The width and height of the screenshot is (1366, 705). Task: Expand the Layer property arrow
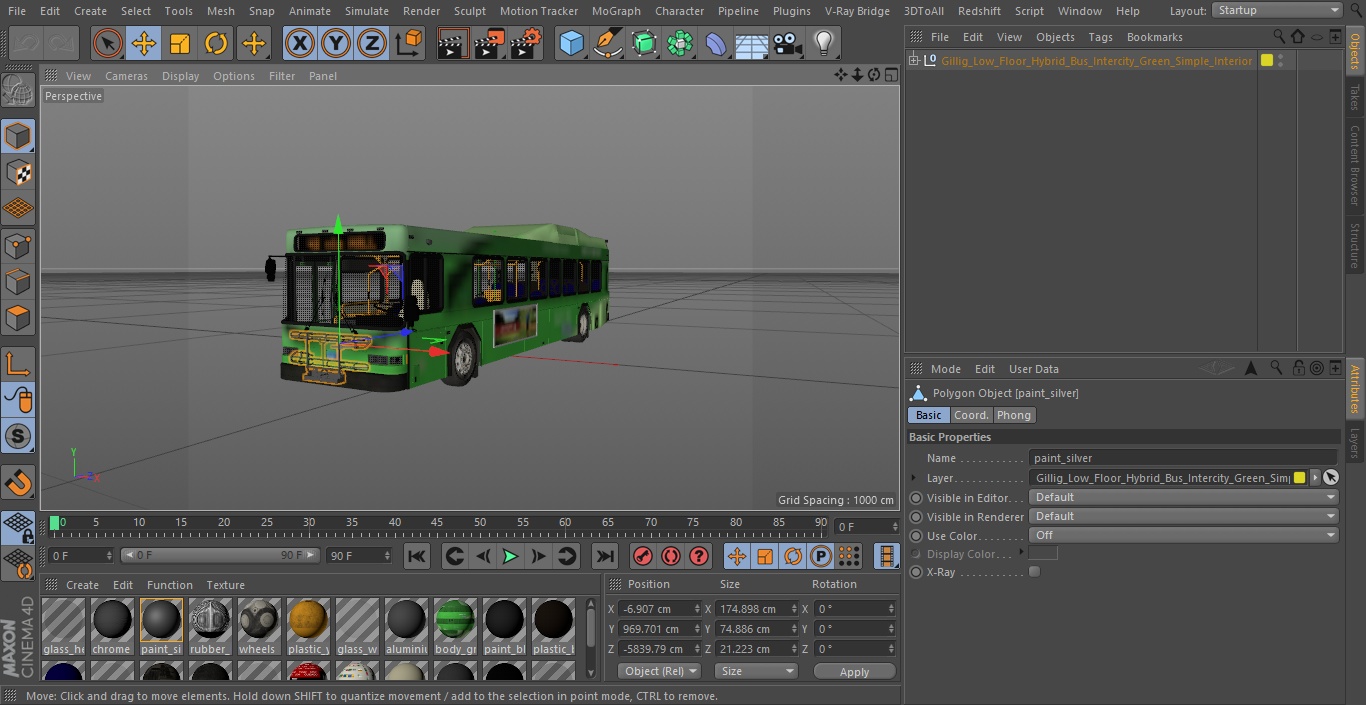pos(914,478)
